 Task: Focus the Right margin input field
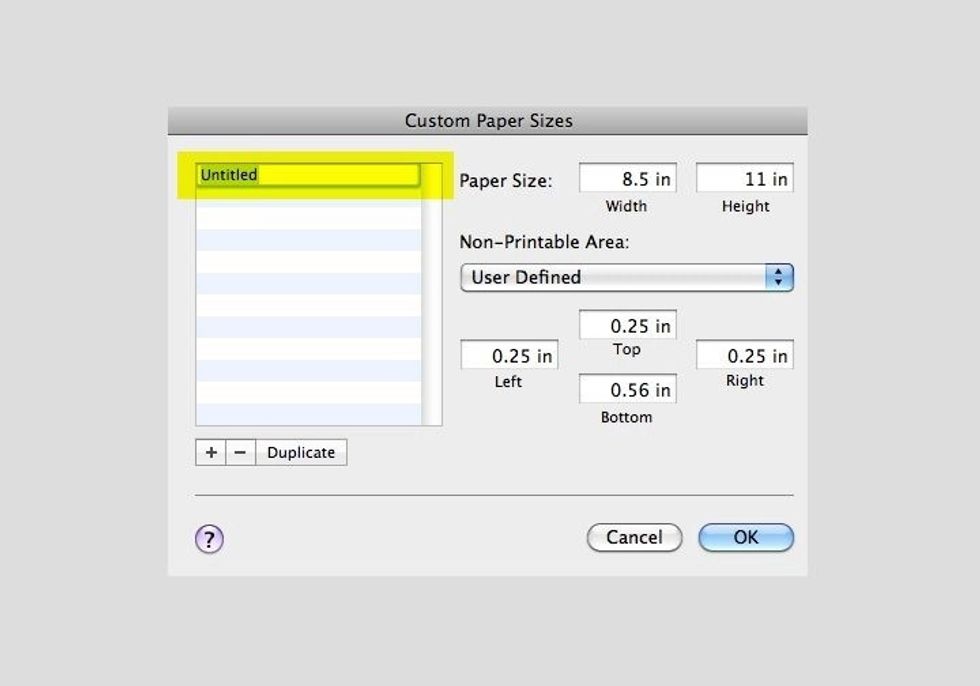coord(745,355)
